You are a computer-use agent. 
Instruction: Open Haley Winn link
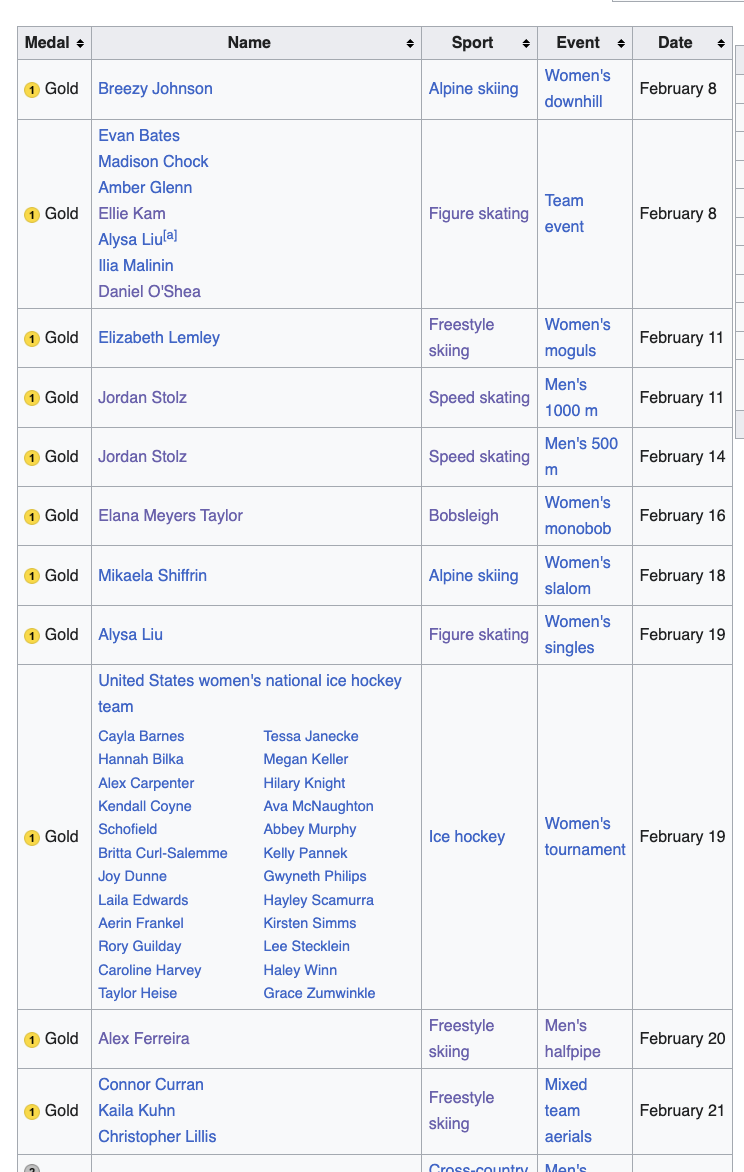[300, 970]
